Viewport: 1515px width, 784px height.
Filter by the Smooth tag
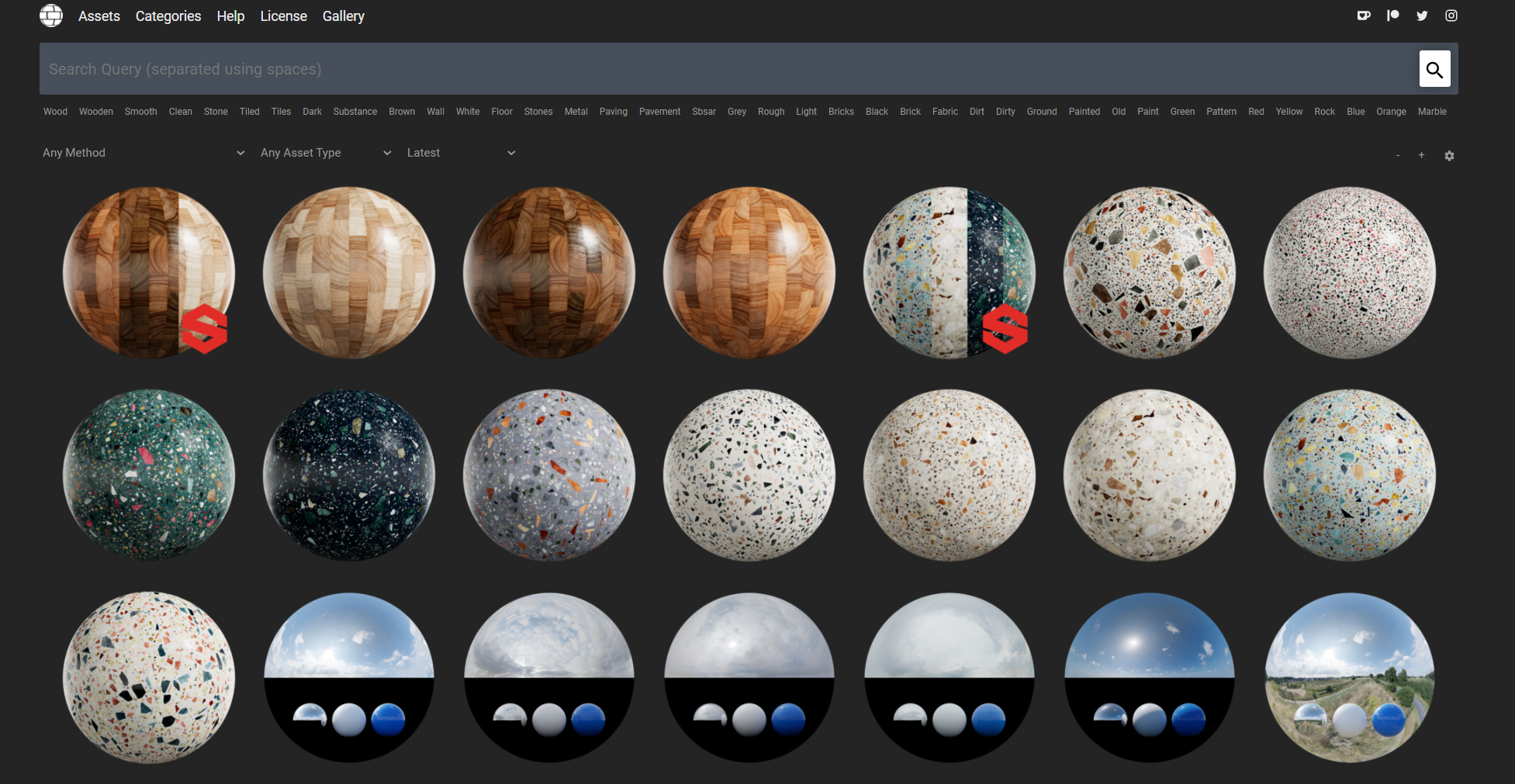tap(141, 112)
